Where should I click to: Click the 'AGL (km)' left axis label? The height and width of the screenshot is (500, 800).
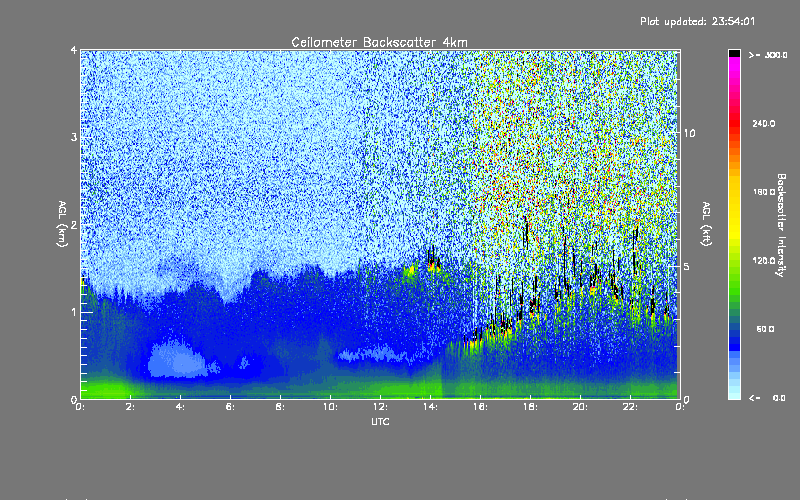pyautogui.click(x=63, y=224)
